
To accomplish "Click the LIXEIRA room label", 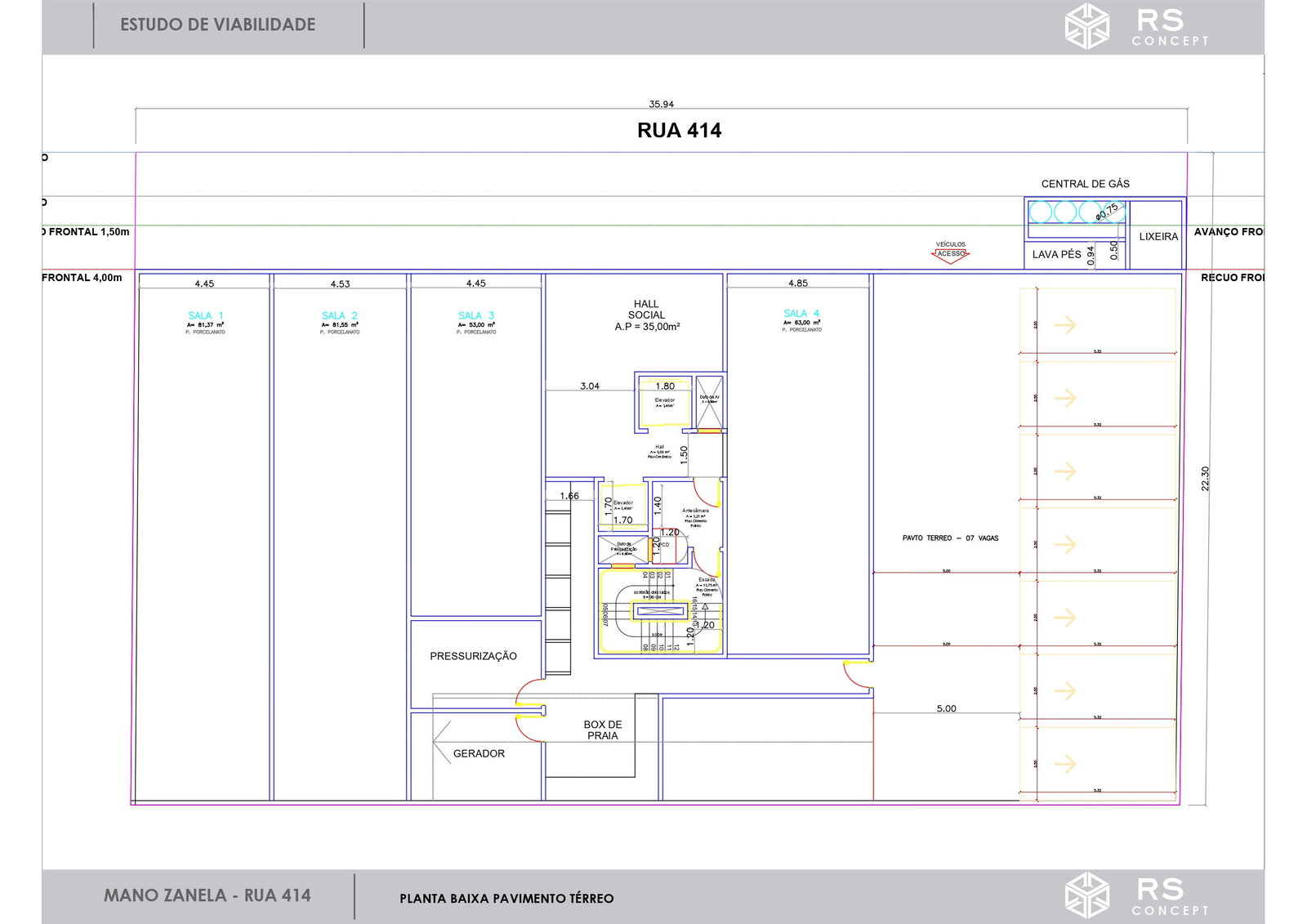I will tap(1158, 236).
